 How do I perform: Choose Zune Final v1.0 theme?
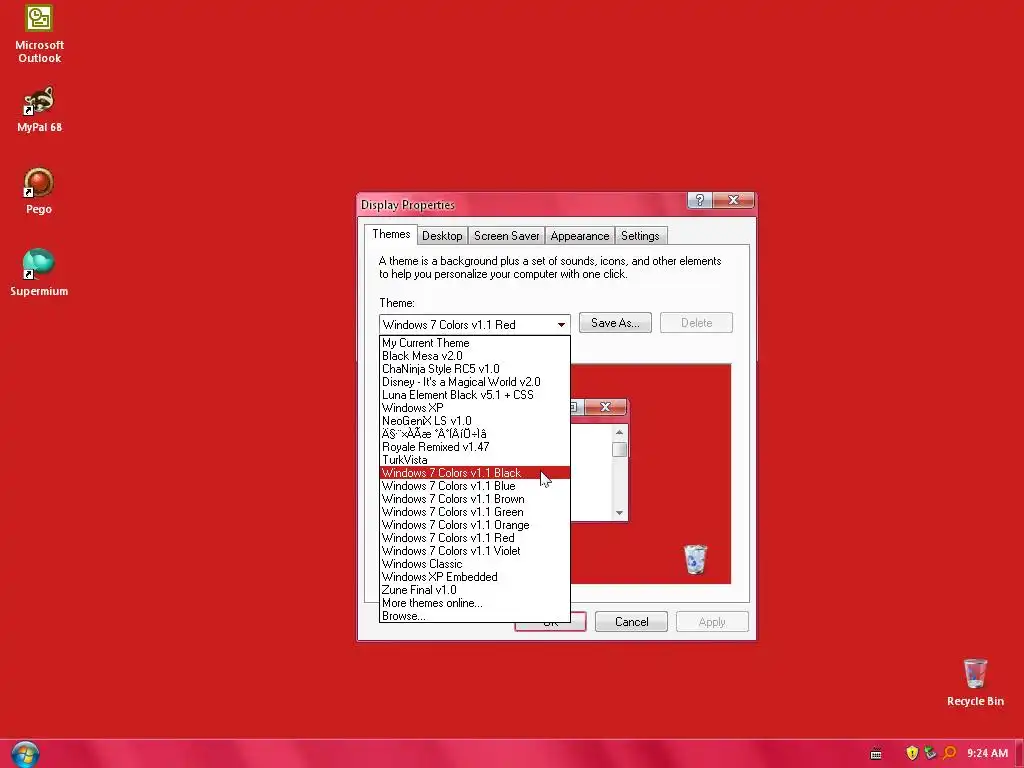pyautogui.click(x=475, y=590)
